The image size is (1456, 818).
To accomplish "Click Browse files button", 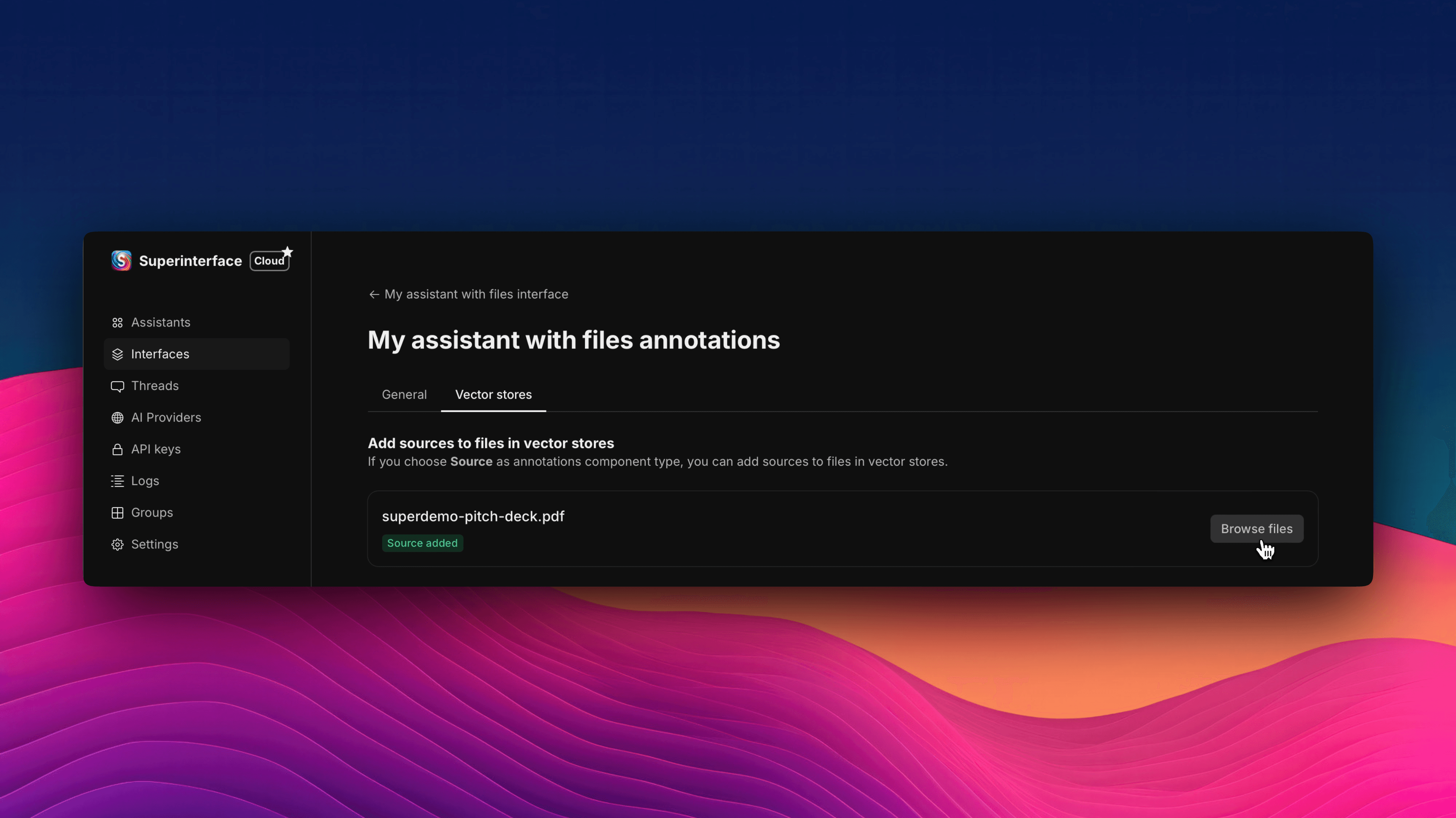I will tap(1256, 528).
